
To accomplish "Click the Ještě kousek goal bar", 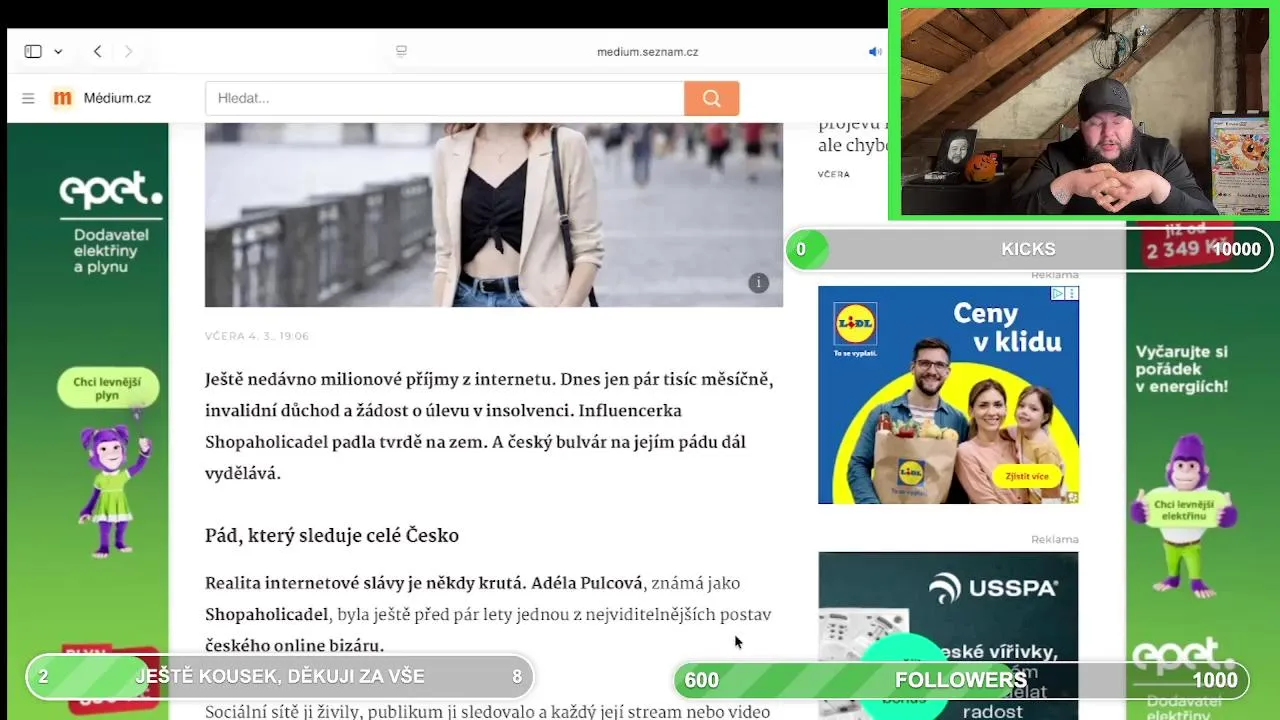I will coord(280,676).
